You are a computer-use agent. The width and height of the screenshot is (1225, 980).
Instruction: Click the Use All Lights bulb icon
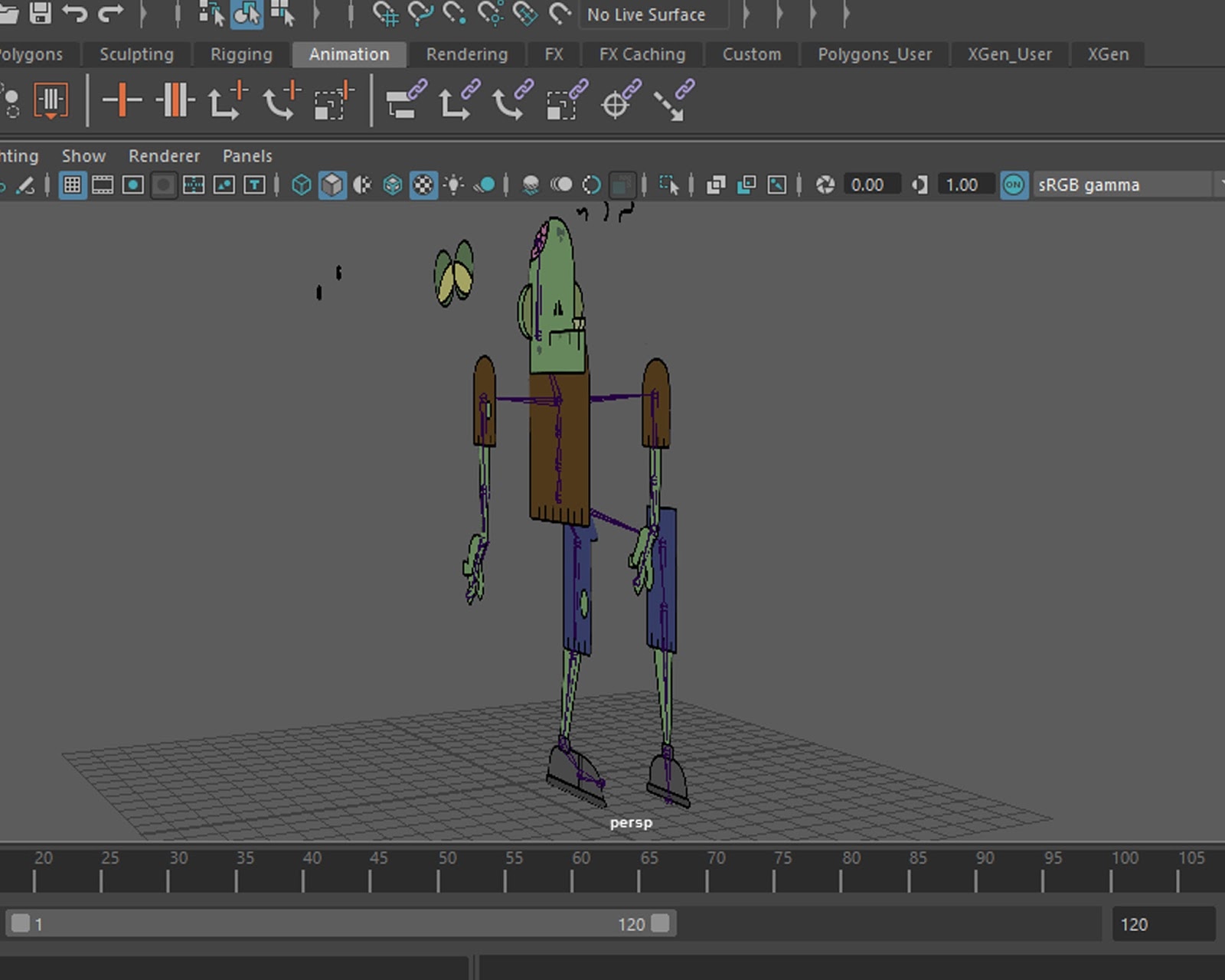coord(454,185)
